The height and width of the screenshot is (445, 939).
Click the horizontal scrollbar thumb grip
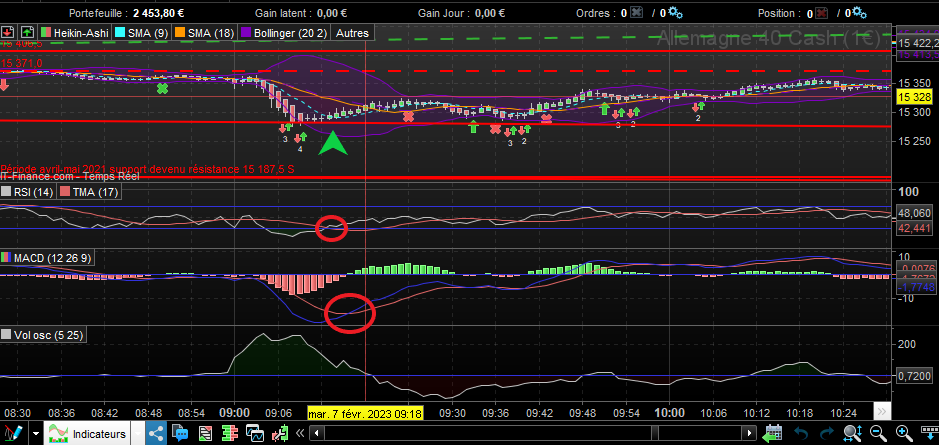[x=655, y=433]
